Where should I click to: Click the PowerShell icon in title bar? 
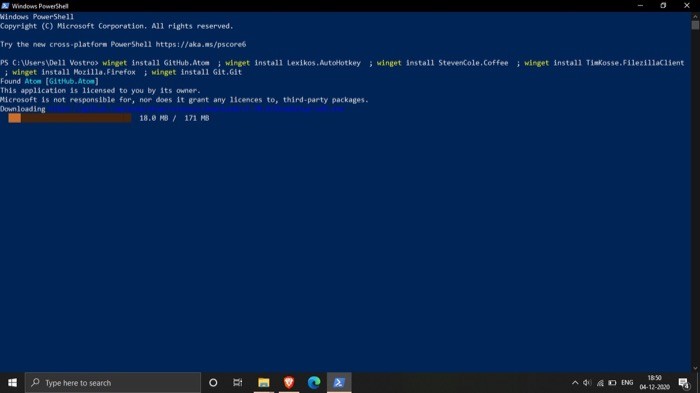click(x=5, y=6)
